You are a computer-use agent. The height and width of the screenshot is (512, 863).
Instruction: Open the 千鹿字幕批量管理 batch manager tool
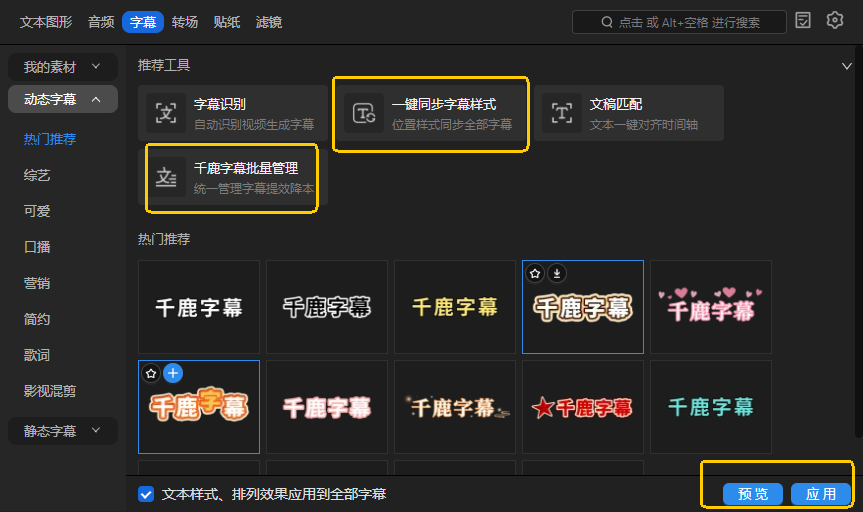[232, 177]
